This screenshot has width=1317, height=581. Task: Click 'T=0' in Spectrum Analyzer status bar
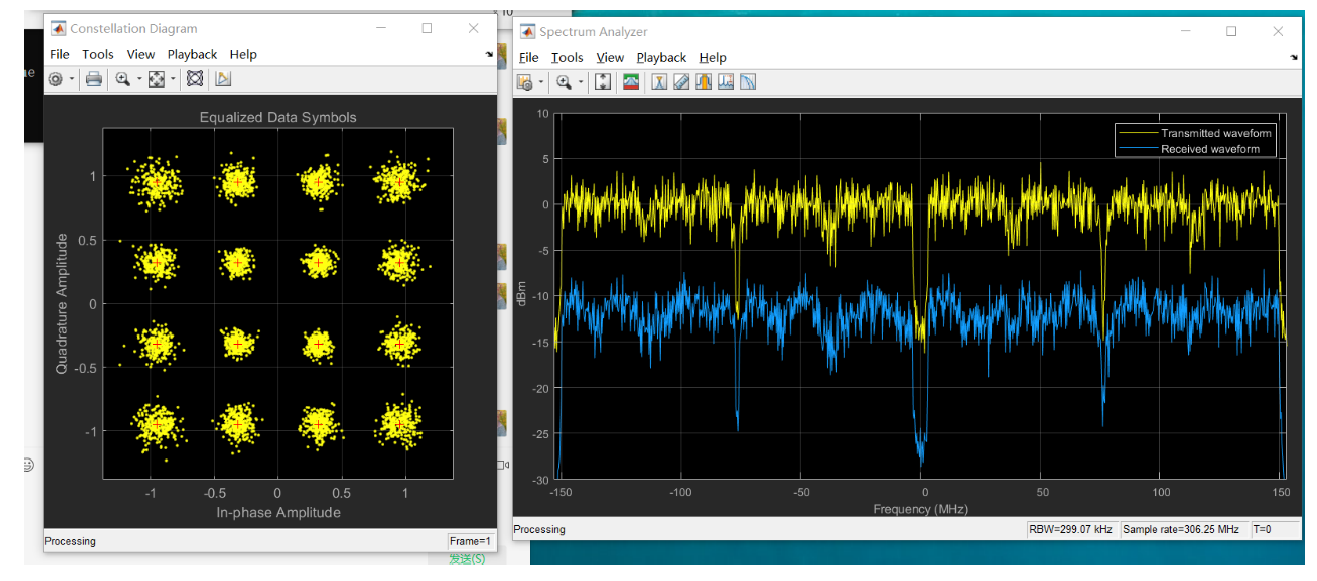pyautogui.click(x=1261, y=530)
